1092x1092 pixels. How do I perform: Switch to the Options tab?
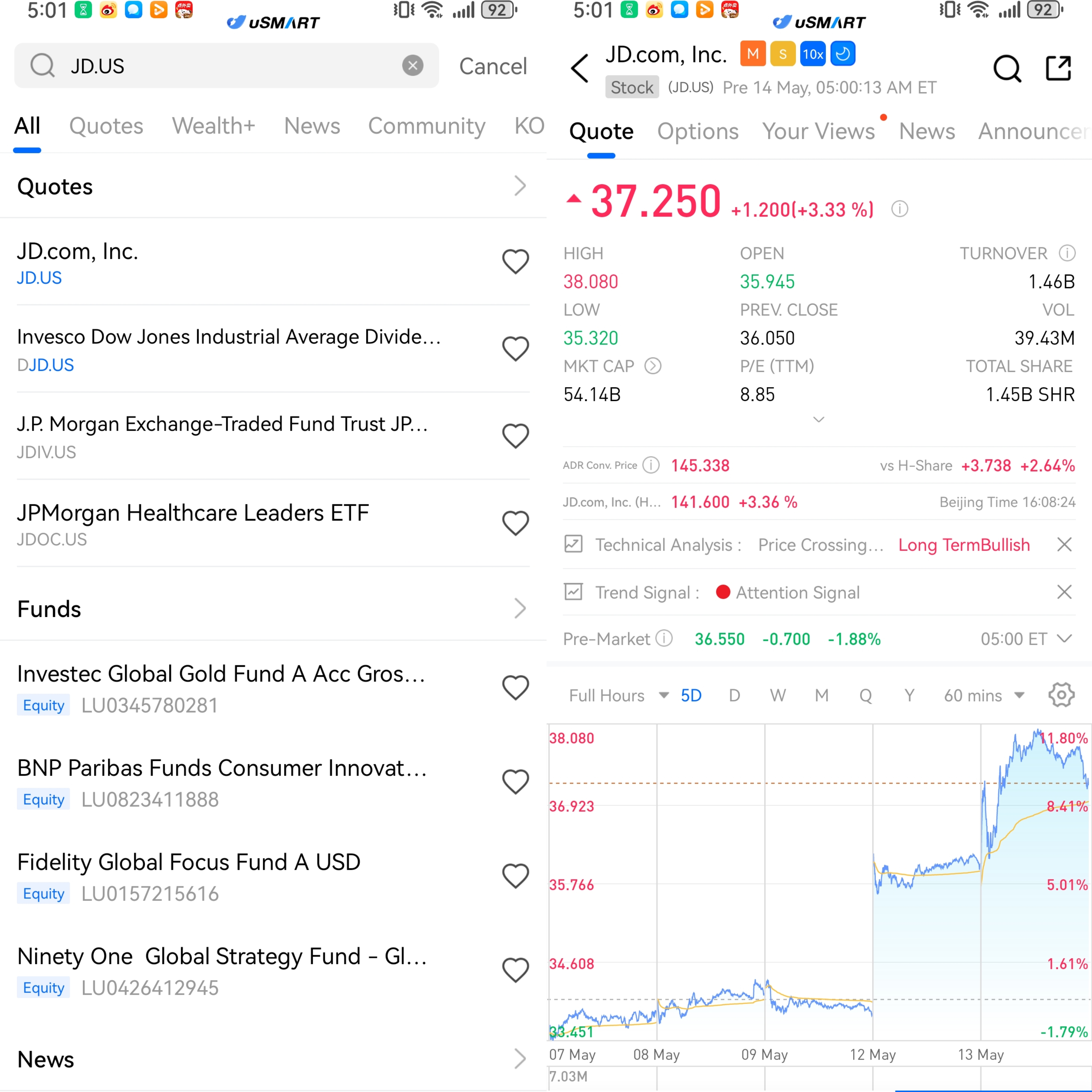(697, 131)
